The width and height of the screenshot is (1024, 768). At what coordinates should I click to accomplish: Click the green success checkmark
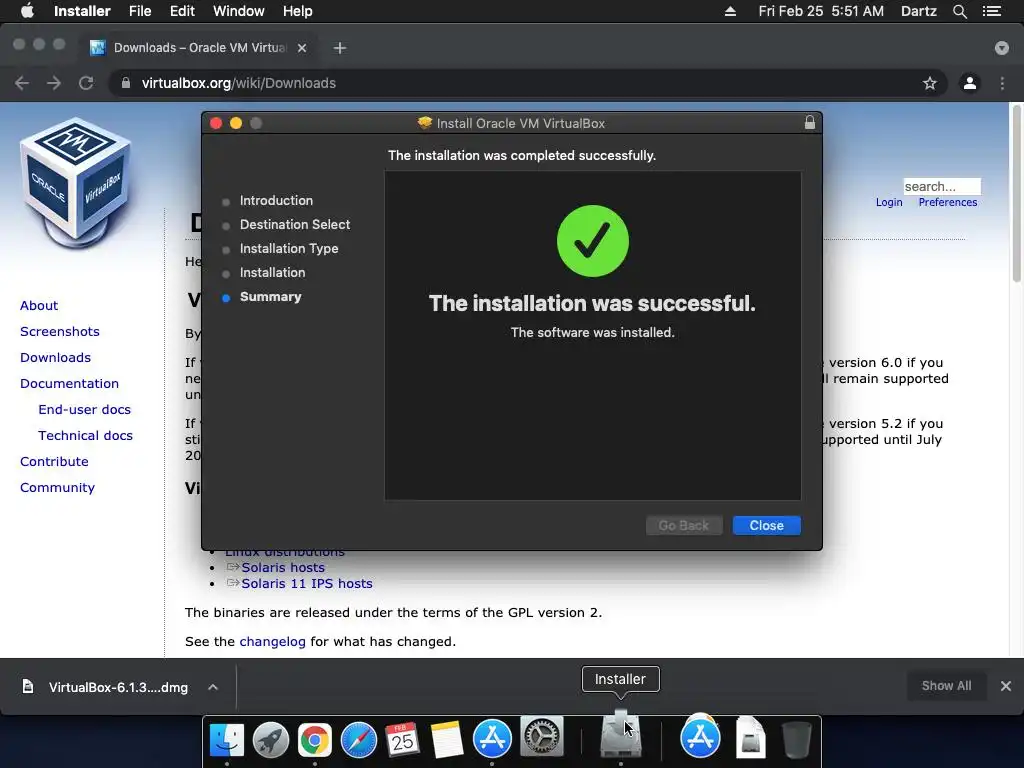coord(592,241)
